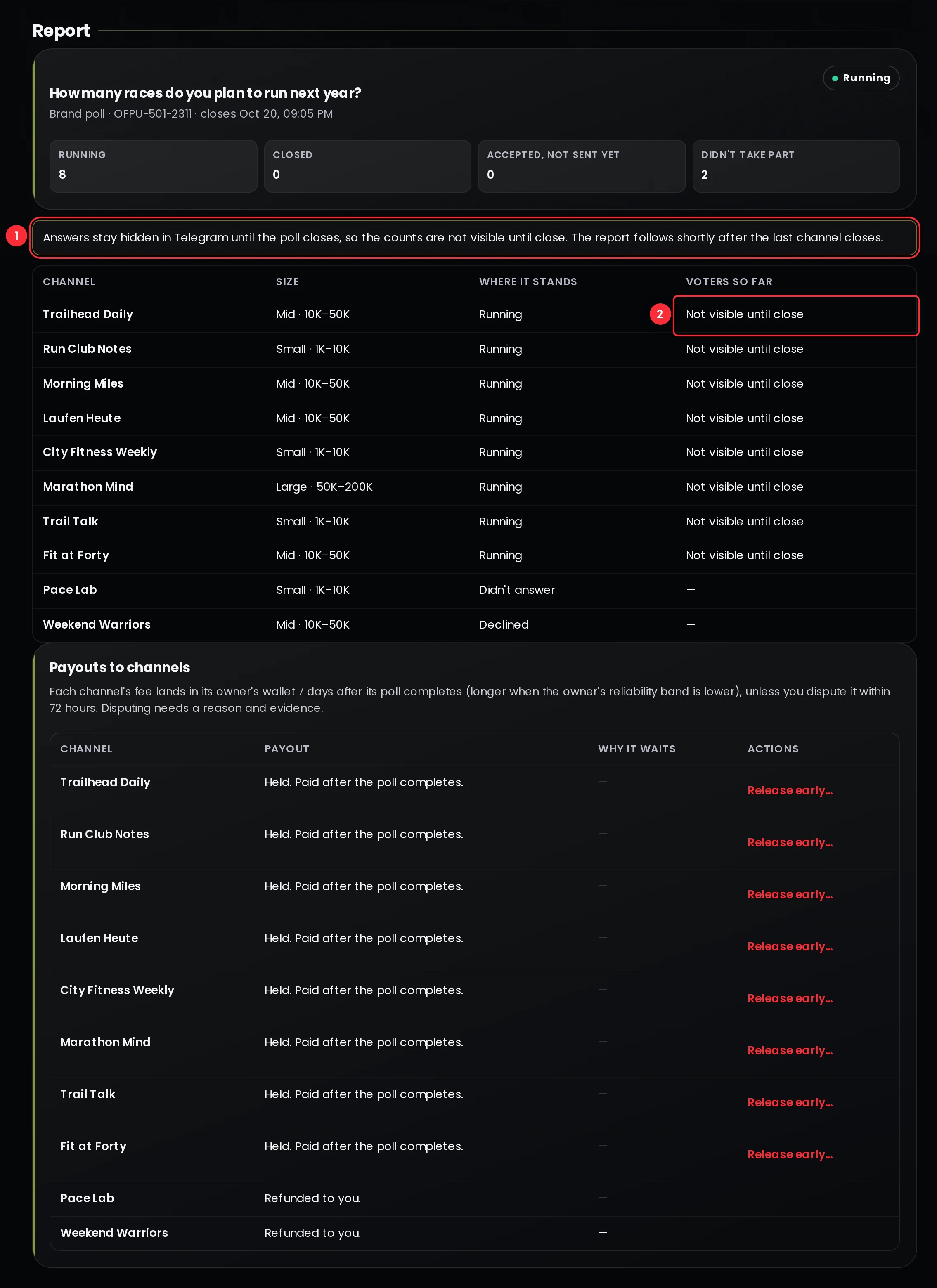Click the Running status badge
This screenshot has height=1288, width=937.
(861, 78)
